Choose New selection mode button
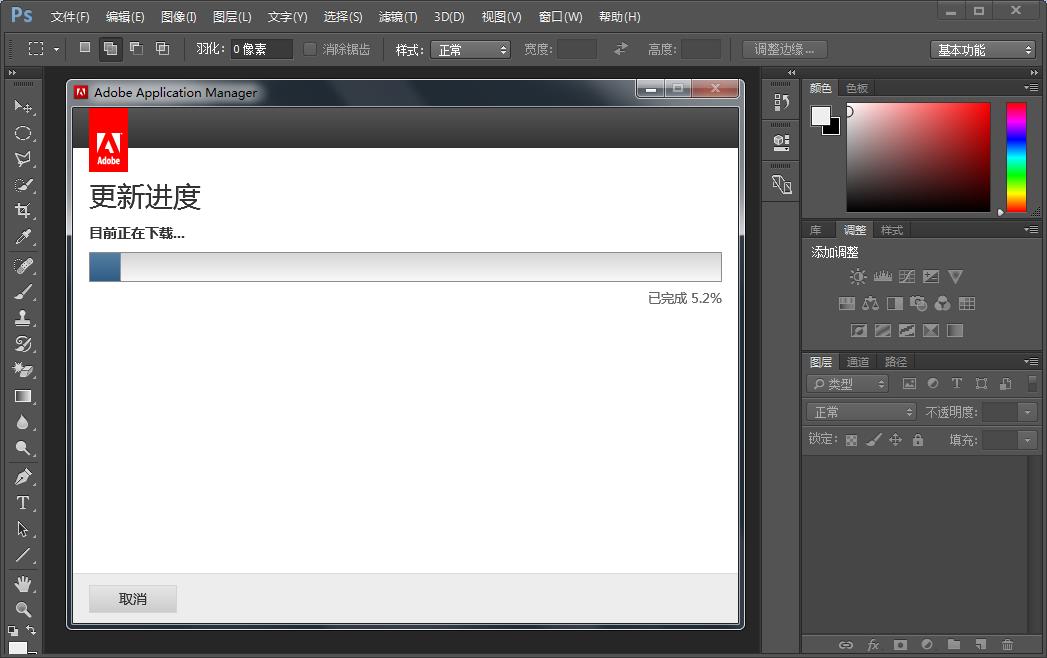The height and width of the screenshot is (658, 1047). [85, 48]
